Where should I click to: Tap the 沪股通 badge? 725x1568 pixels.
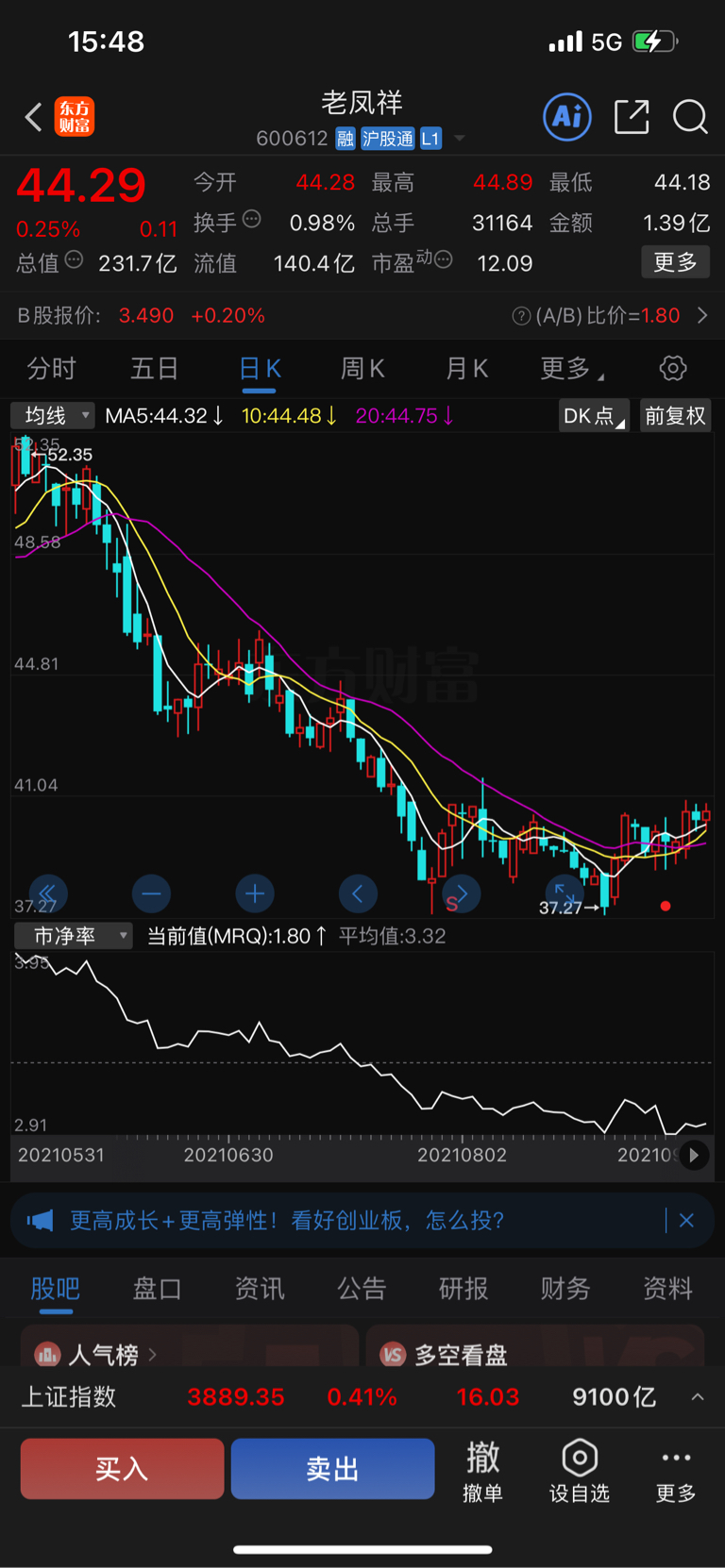coord(388,139)
